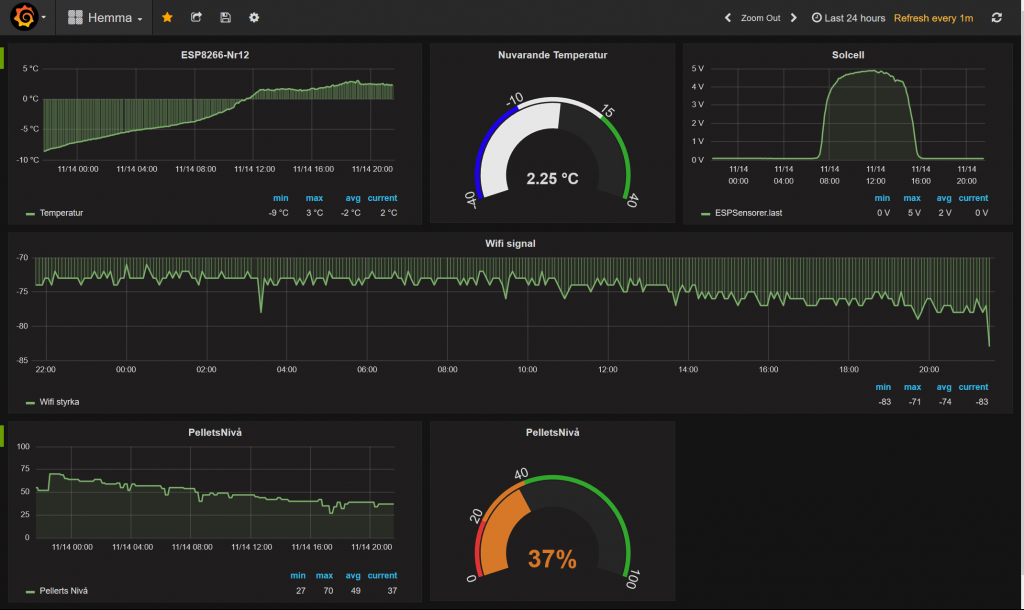
Task: Sort Solcell legend by min
Action: (x=882, y=198)
